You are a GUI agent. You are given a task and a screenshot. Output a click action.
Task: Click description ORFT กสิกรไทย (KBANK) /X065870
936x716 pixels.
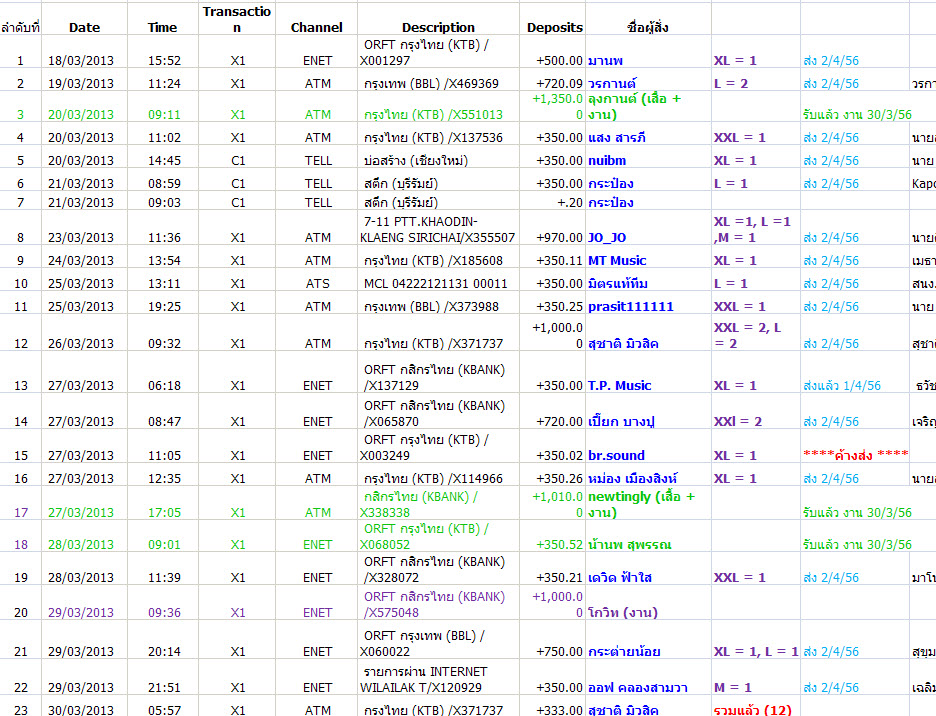(438, 413)
